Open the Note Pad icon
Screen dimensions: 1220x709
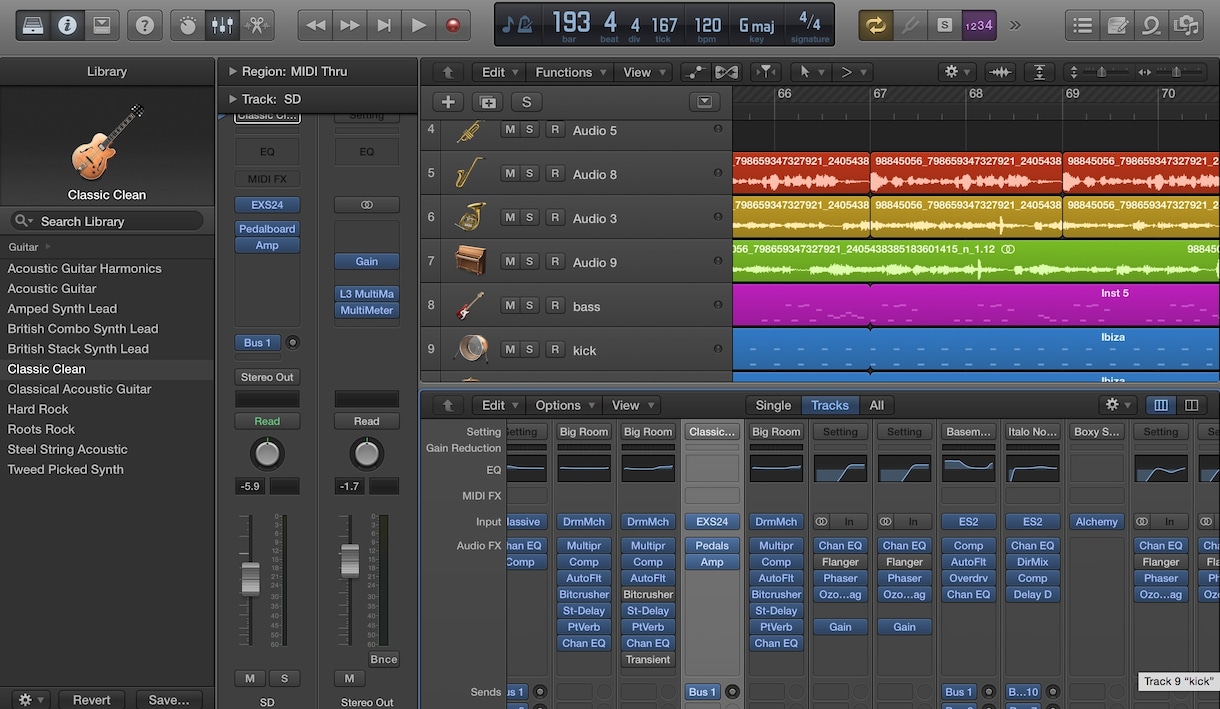coord(1118,25)
